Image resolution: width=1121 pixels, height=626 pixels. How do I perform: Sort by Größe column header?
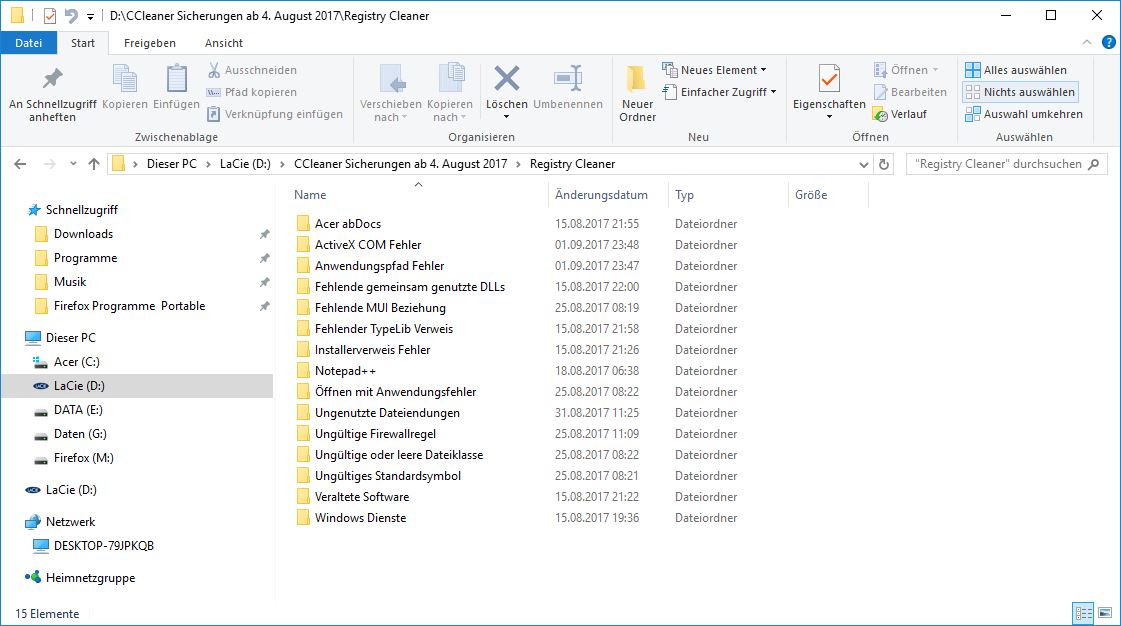(x=811, y=195)
